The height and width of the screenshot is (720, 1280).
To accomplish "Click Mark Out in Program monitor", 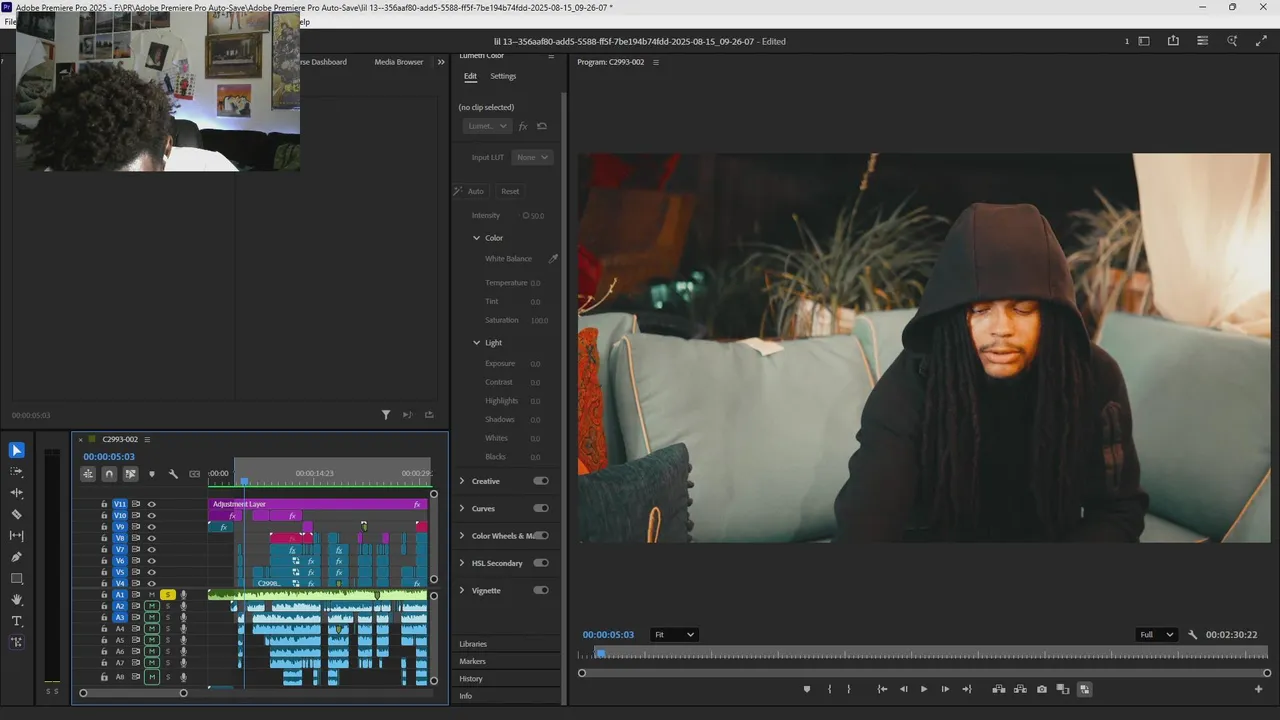I will pos(849,689).
